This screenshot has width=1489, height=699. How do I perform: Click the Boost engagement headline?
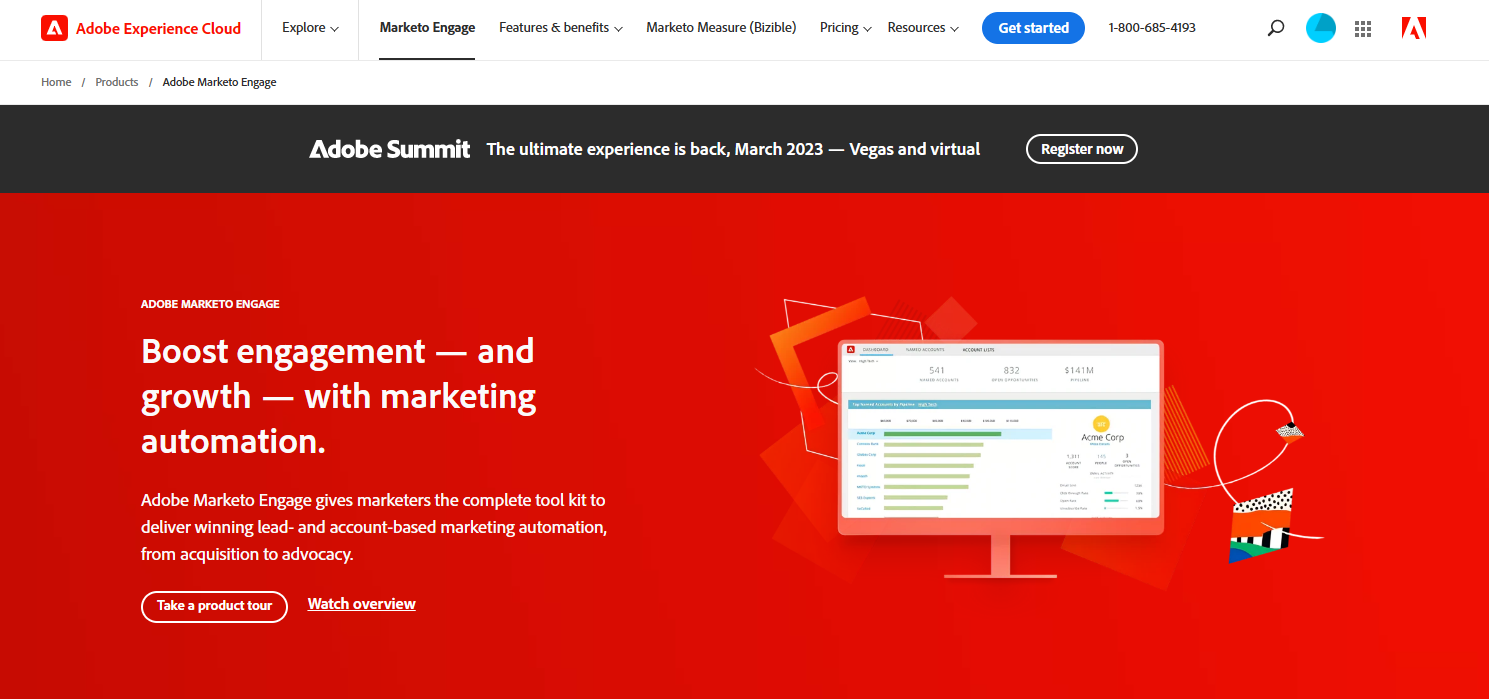pos(339,396)
